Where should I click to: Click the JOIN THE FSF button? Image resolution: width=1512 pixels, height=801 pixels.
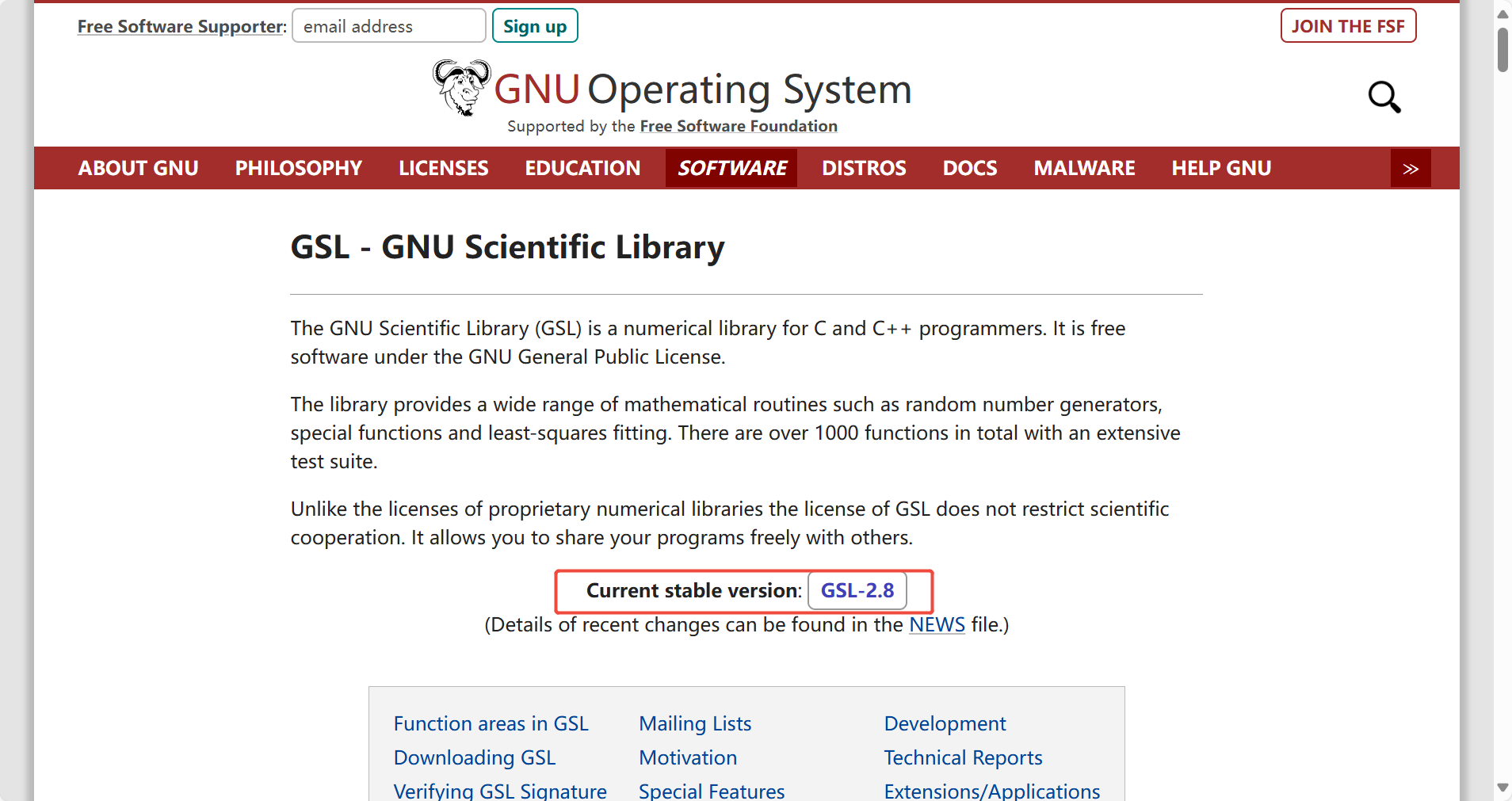(1347, 25)
